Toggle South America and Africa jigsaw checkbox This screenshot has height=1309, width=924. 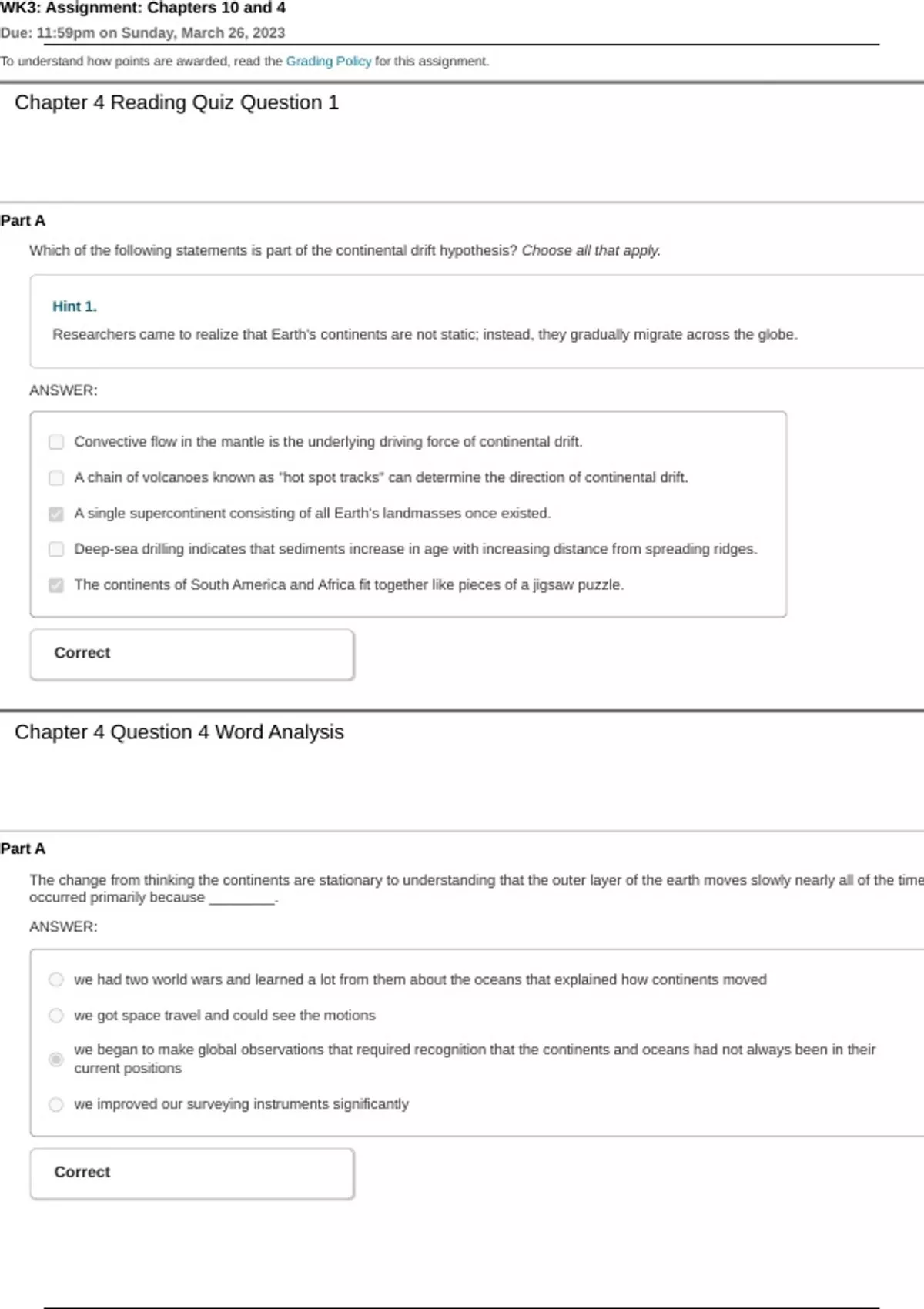[56, 585]
